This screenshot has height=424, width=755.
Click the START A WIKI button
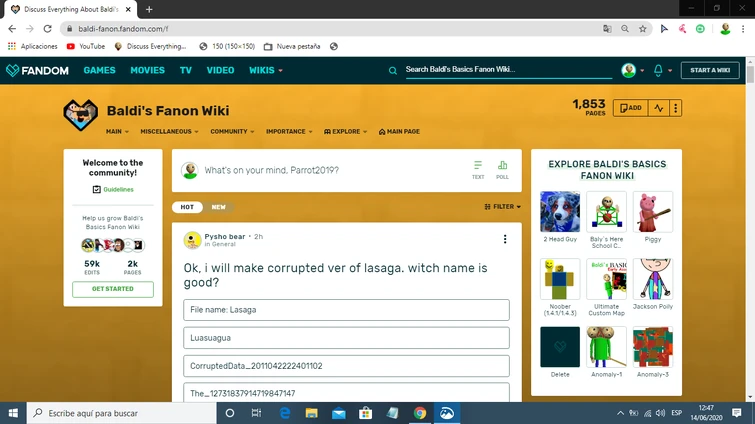710,70
